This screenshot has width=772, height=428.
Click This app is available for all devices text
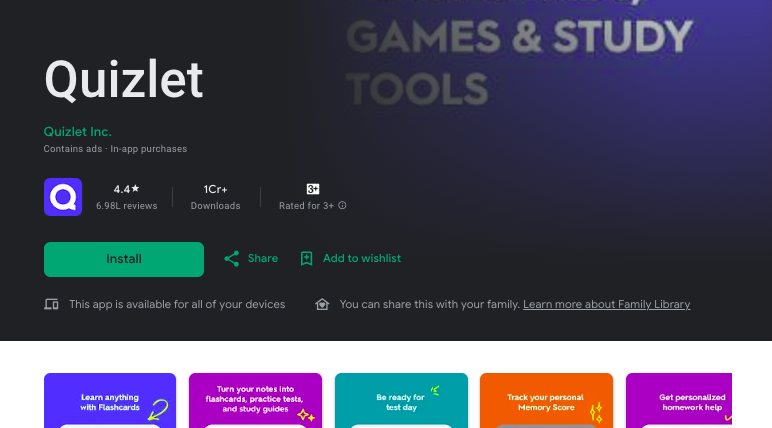pyautogui.click(x=177, y=304)
